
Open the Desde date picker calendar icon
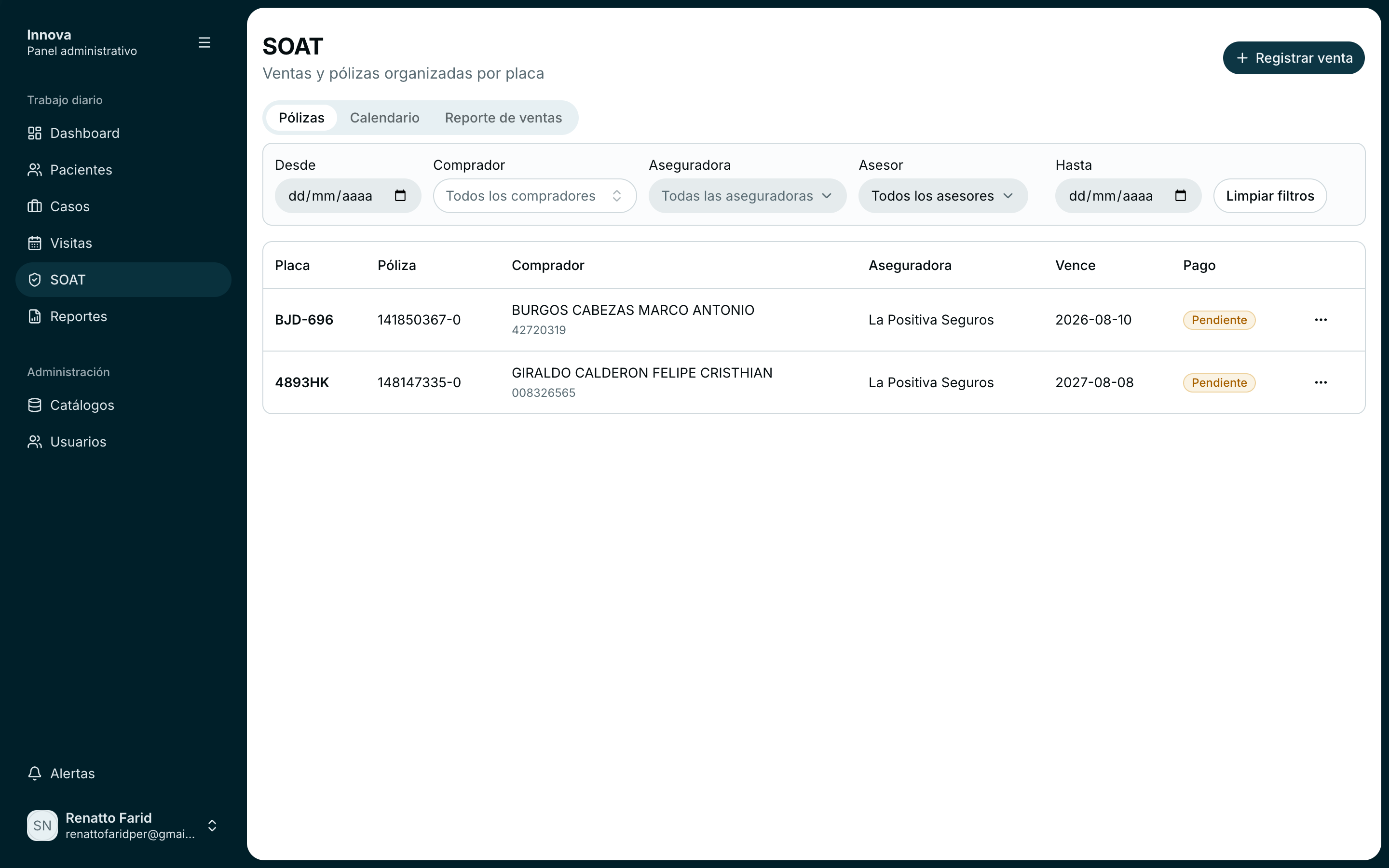400,196
